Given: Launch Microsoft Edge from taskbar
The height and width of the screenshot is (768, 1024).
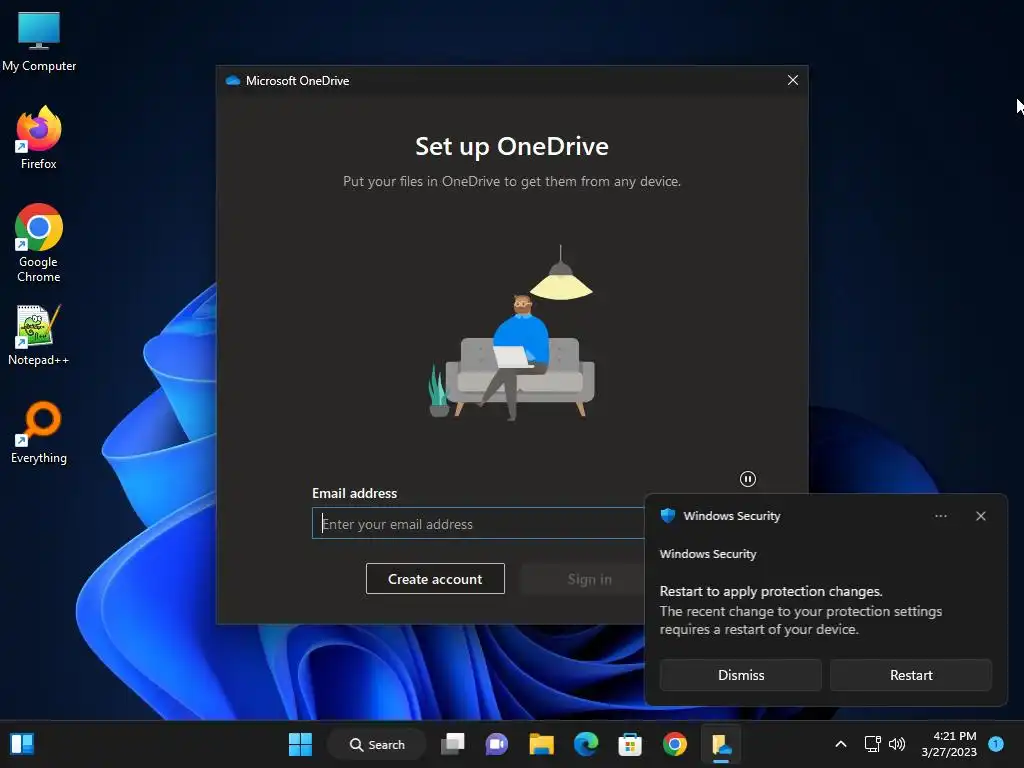Looking at the screenshot, I should coord(586,744).
